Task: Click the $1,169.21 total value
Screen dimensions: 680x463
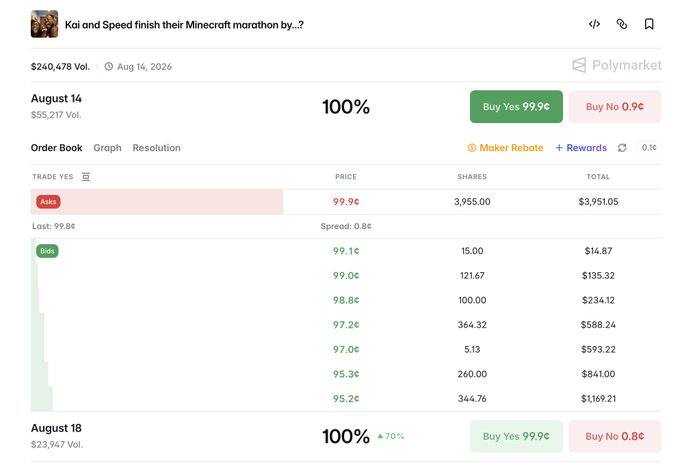Action: [x=598, y=398]
